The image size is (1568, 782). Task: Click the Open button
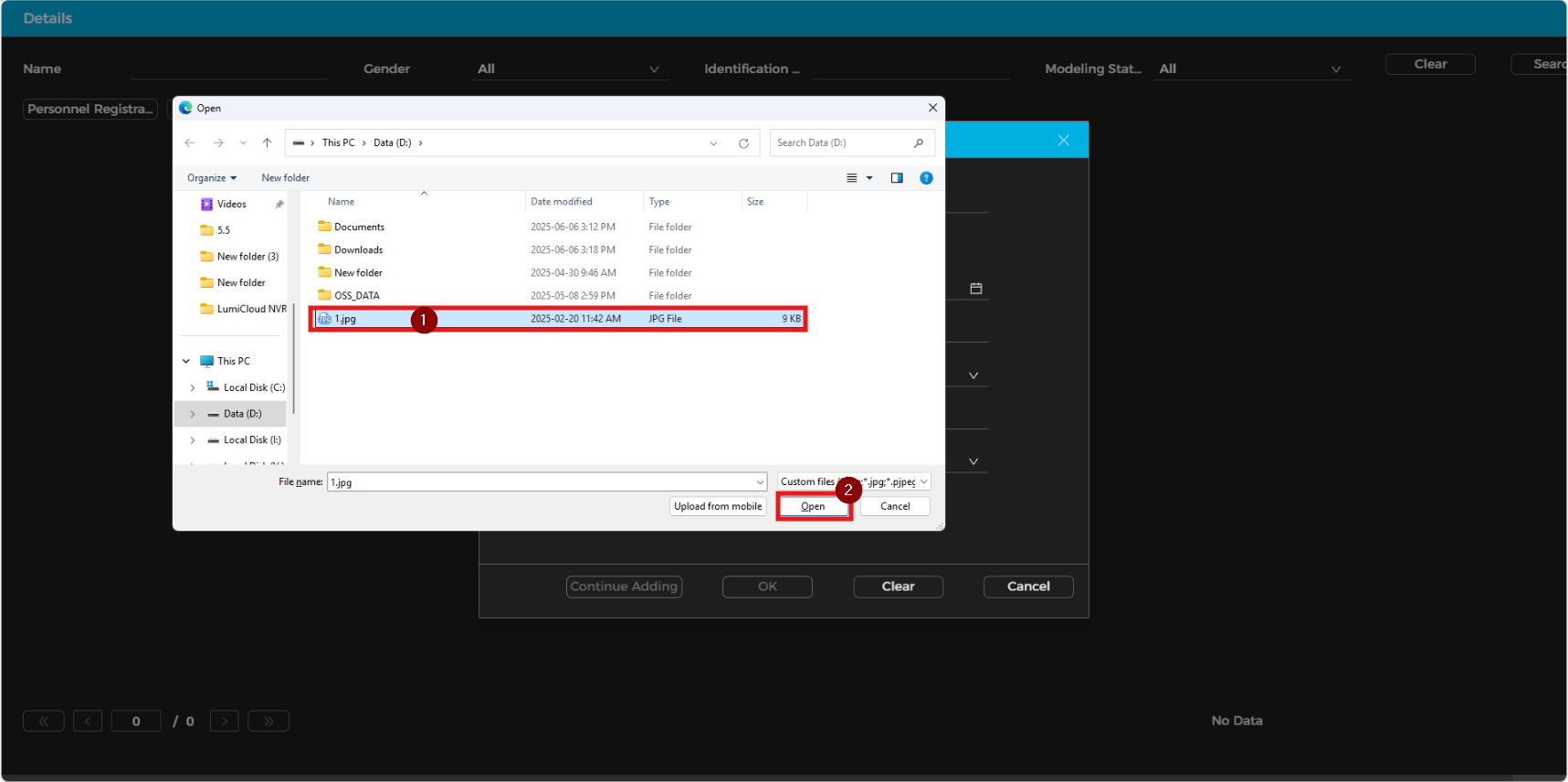(x=813, y=506)
